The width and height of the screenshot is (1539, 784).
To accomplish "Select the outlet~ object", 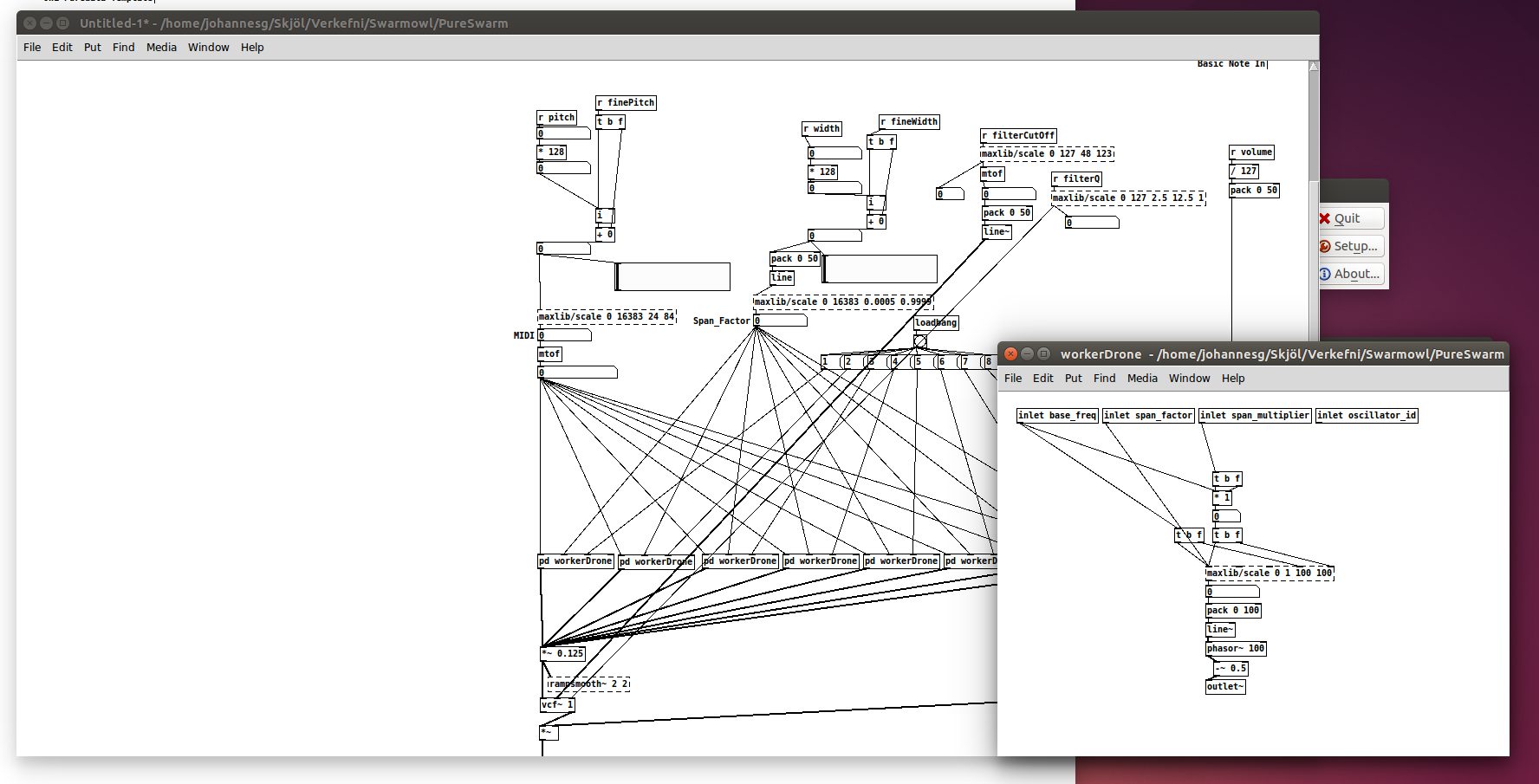I will point(1225,686).
